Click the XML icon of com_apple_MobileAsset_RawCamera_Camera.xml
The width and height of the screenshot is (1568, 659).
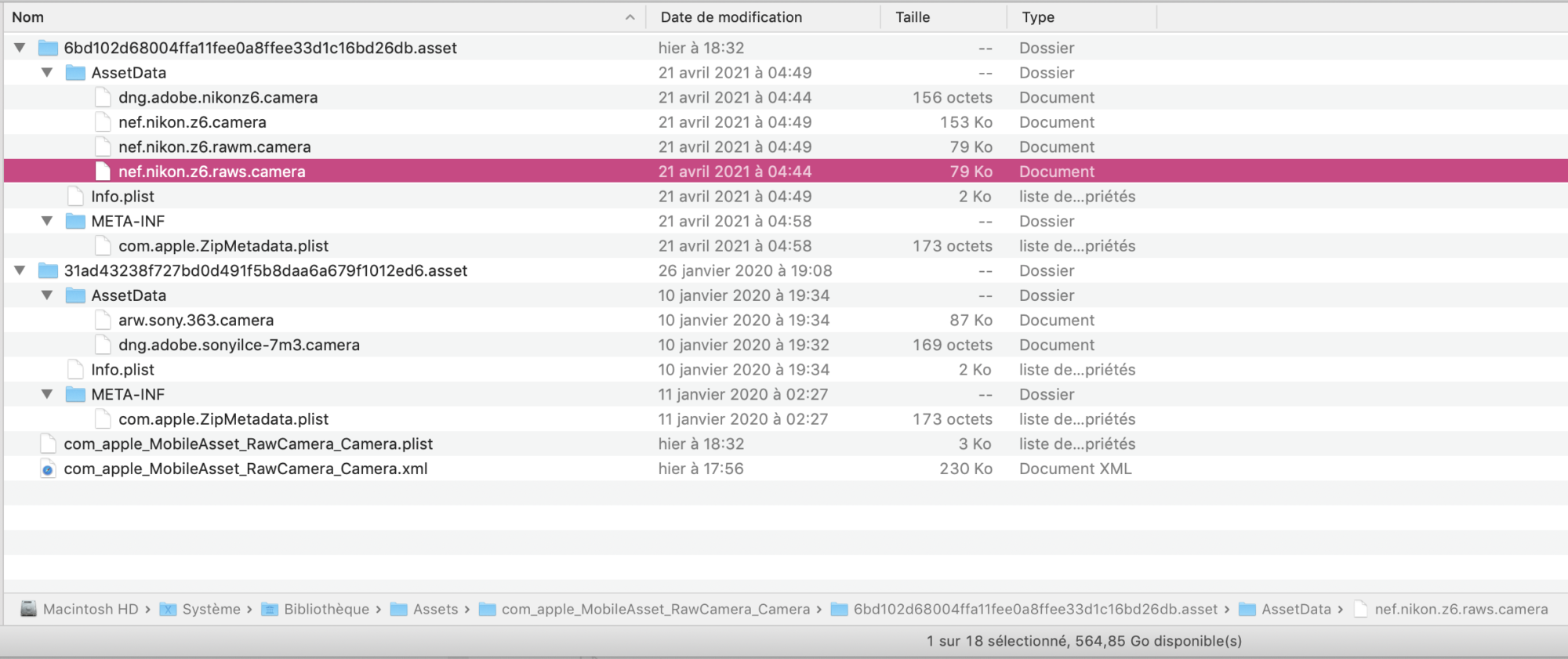(x=48, y=469)
